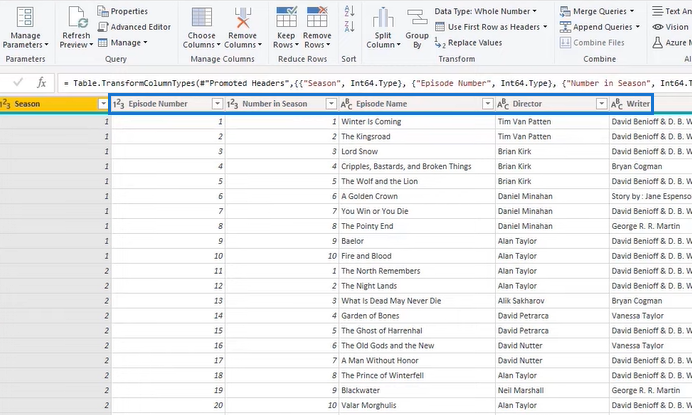Click the Refresh Preview icon
This screenshot has height=415, width=692.
tap(77, 17)
